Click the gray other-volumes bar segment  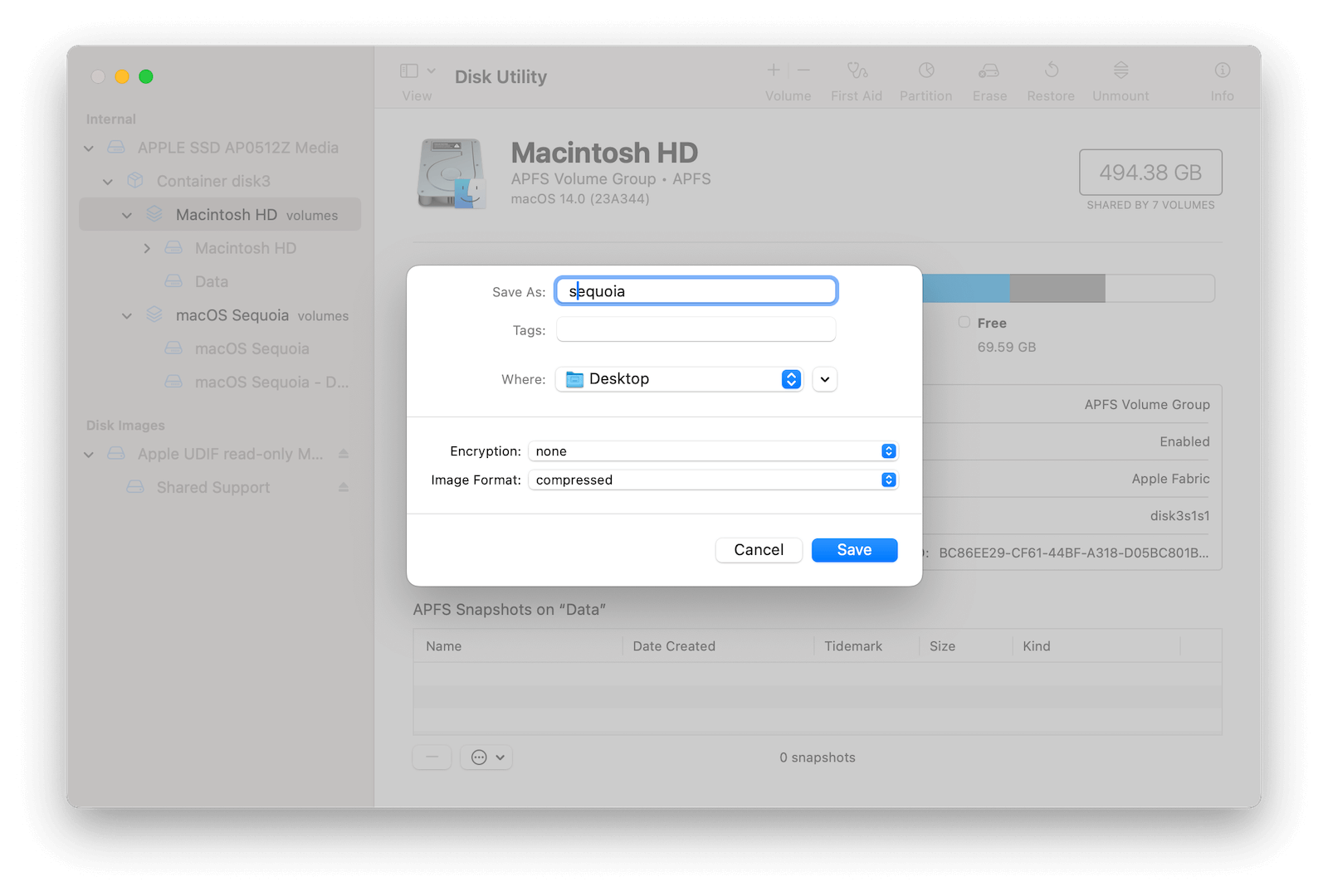(1057, 288)
